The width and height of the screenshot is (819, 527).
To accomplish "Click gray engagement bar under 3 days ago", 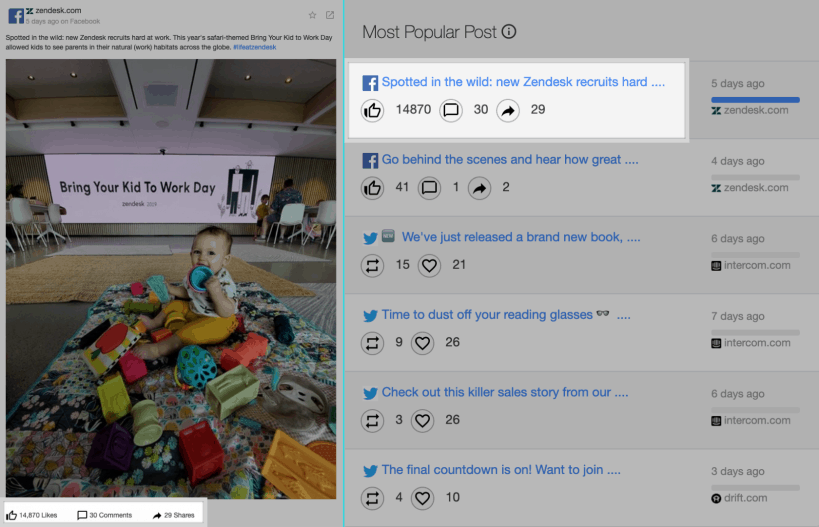I will (x=755, y=487).
